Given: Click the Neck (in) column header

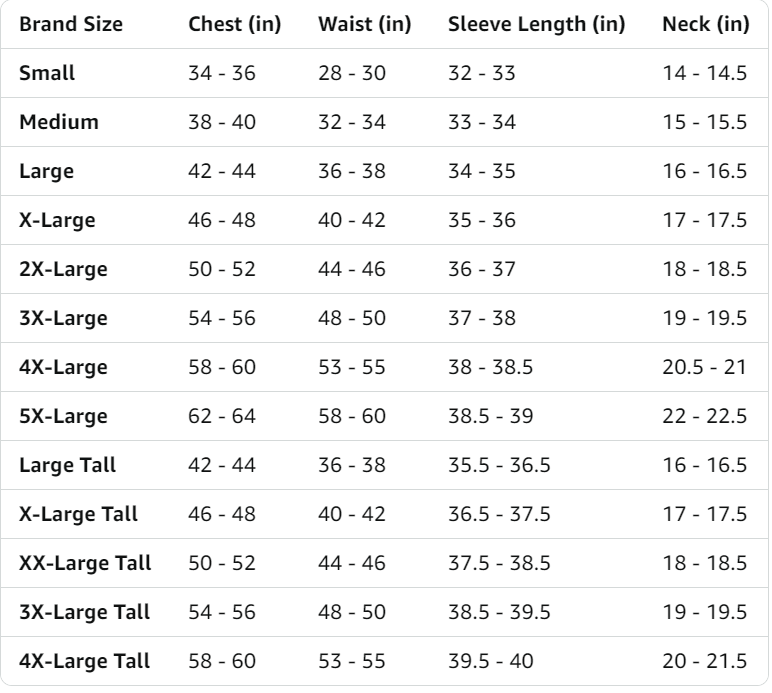Looking at the screenshot, I should click(x=706, y=25).
